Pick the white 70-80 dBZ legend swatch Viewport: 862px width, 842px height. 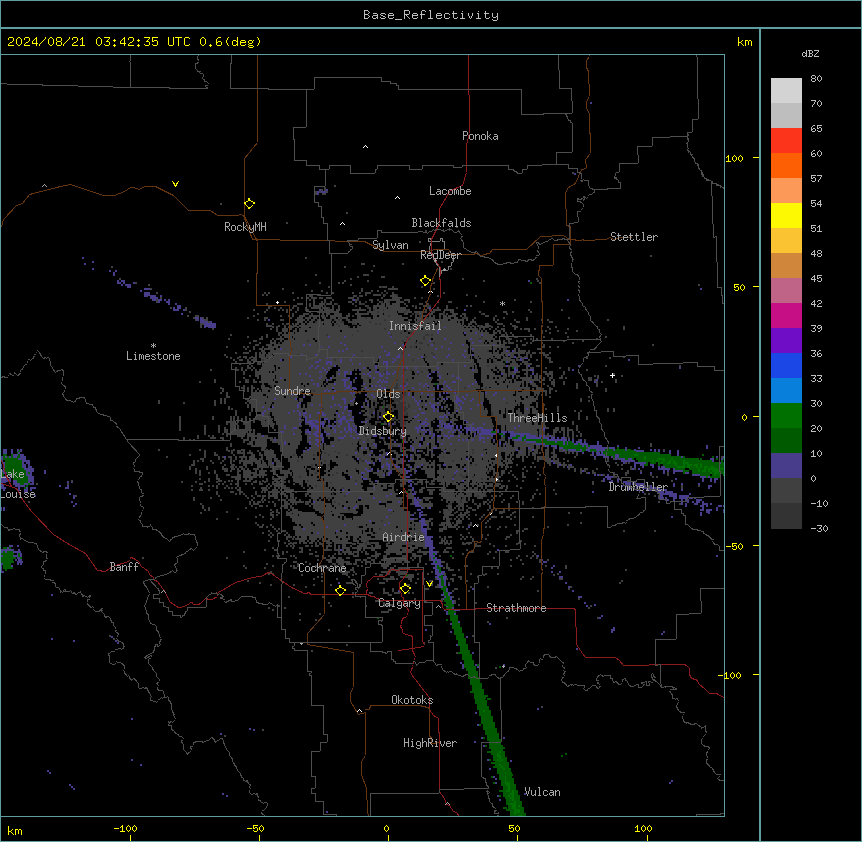(x=786, y=91)
